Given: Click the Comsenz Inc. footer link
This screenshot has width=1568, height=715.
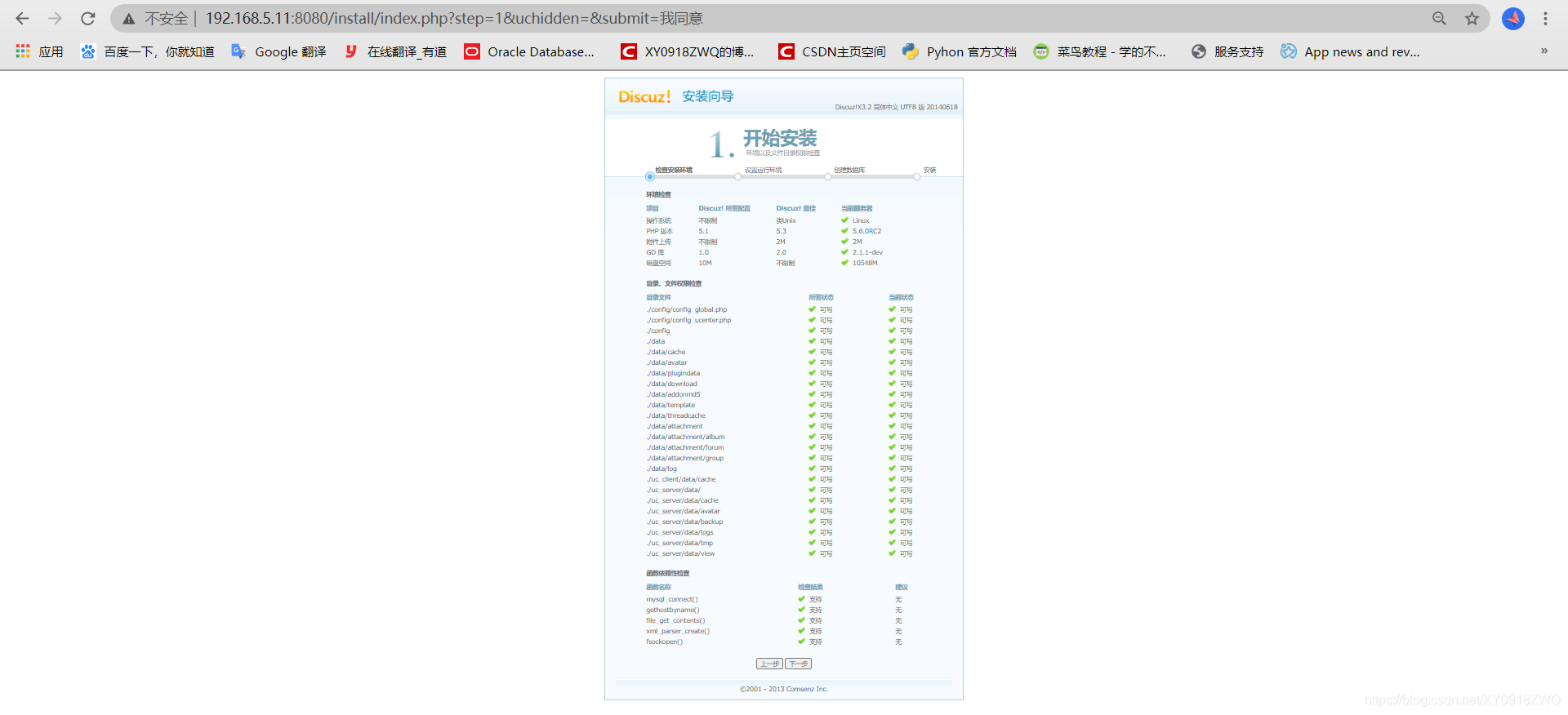Looking at the screenshot, I should (807, 689).
